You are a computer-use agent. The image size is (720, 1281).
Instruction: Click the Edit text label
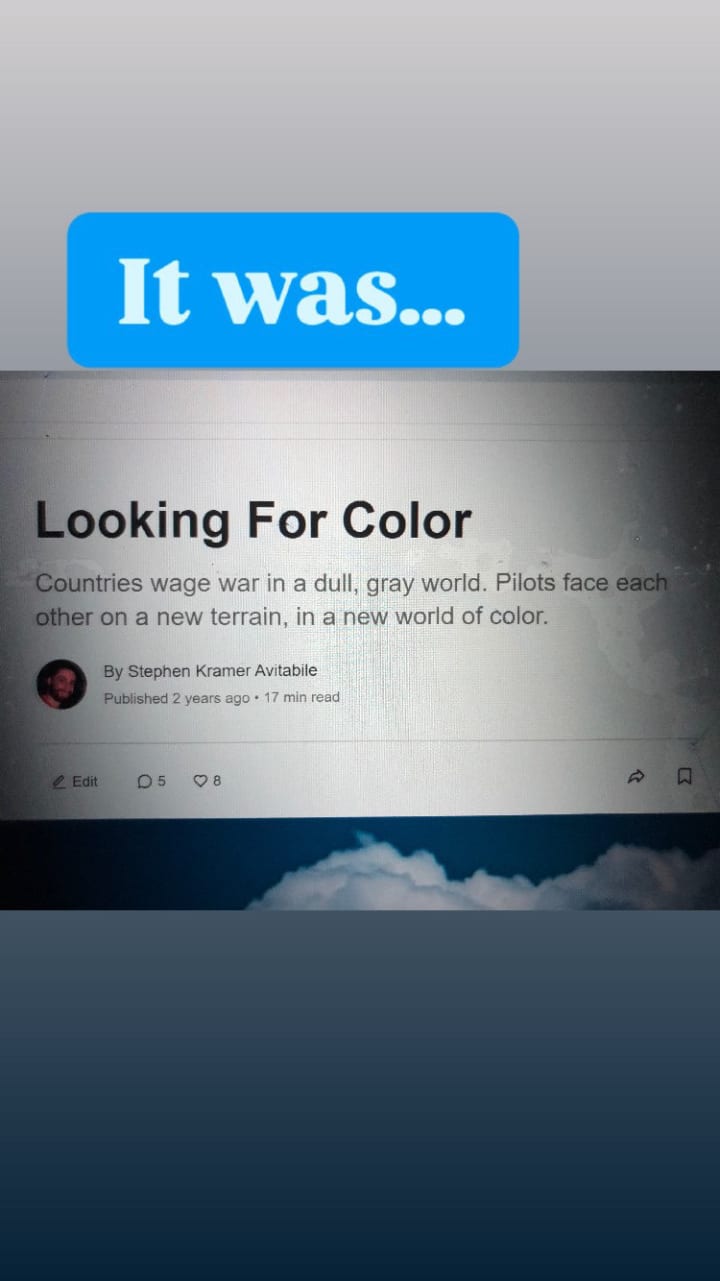[85, 781]
